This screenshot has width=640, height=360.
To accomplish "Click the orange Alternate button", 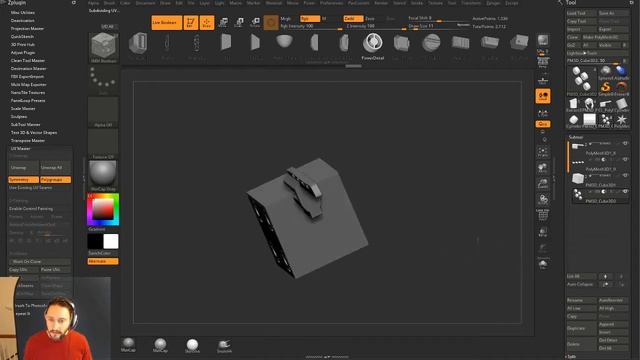I will point(103,261).
